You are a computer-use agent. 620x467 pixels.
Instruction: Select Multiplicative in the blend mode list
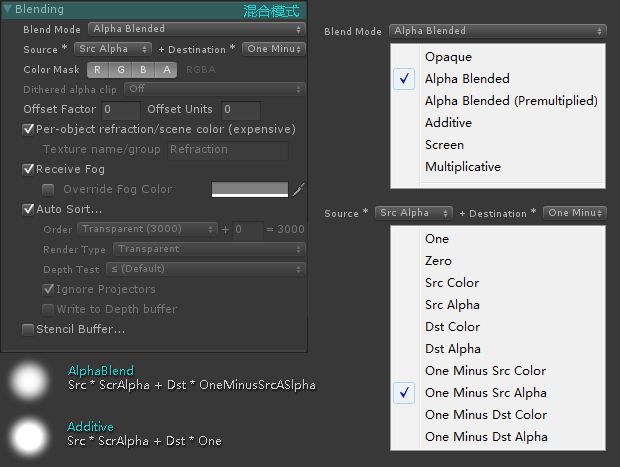(x=463, y=167)
